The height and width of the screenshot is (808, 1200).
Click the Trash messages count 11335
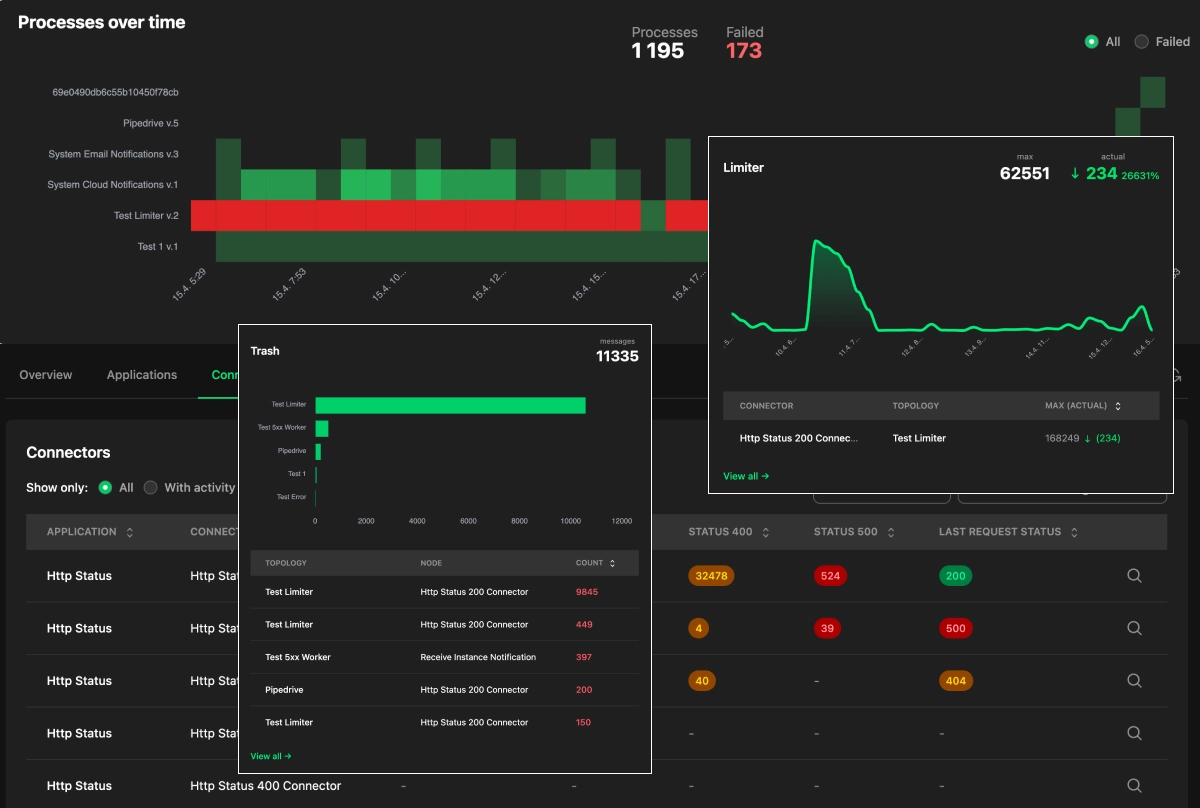(x=617, y=356)
